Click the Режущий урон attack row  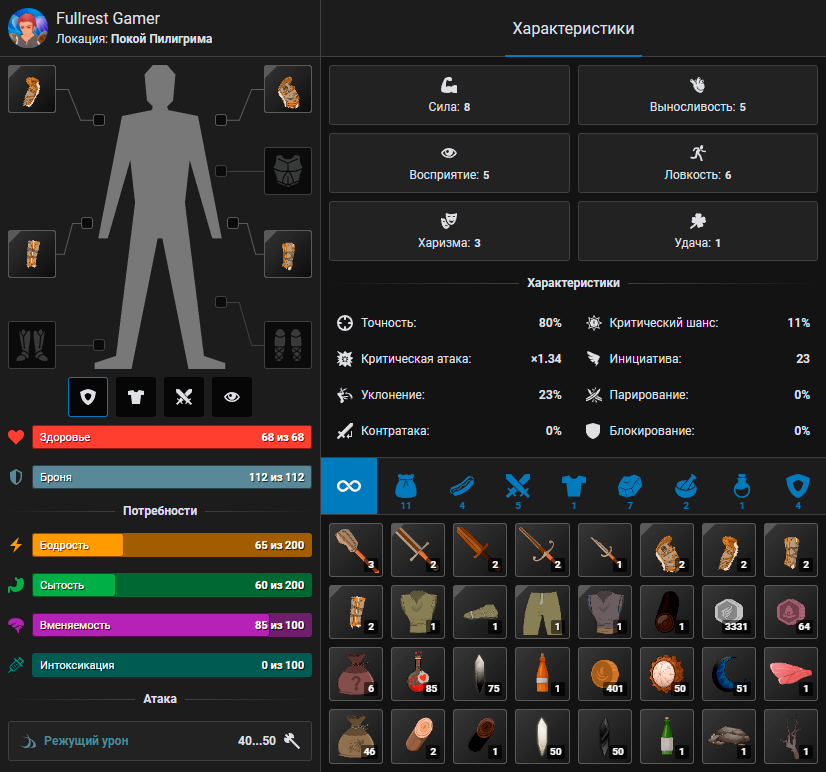[160, 741]
